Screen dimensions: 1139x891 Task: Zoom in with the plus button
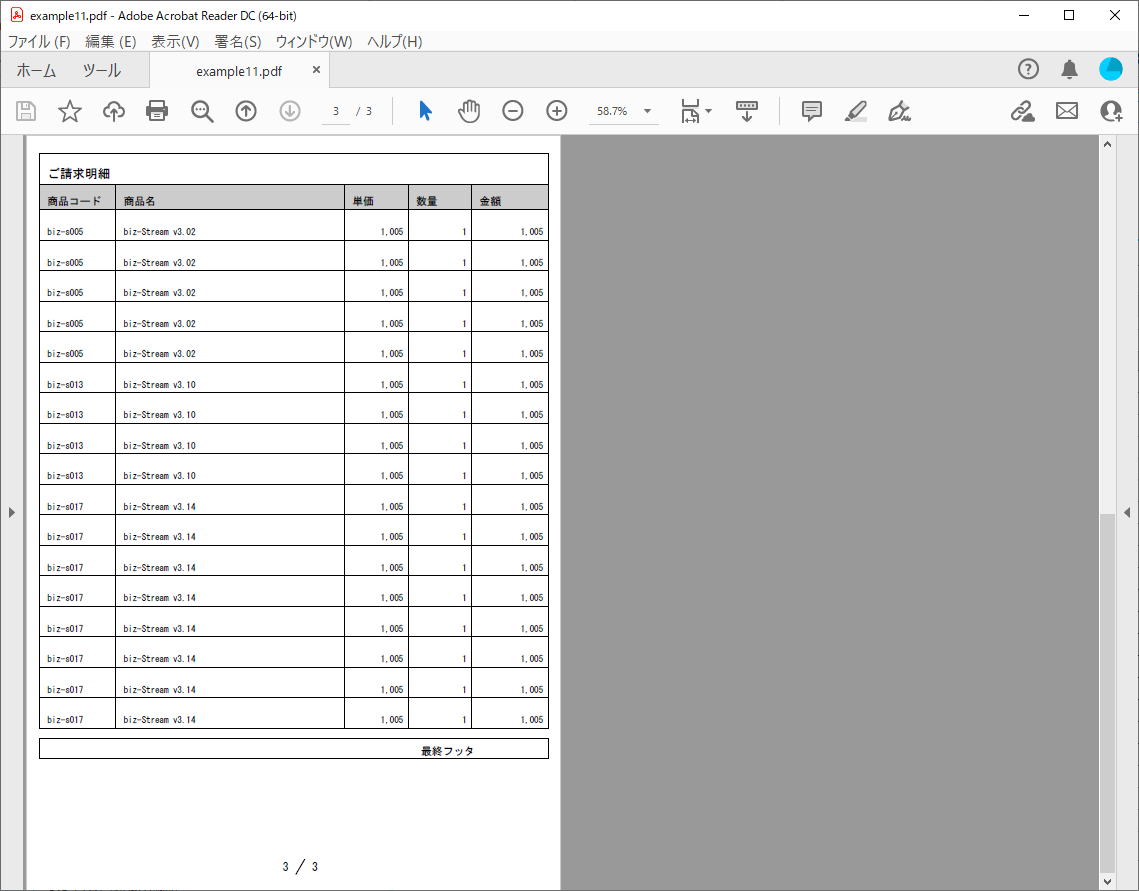coord(557,111)
